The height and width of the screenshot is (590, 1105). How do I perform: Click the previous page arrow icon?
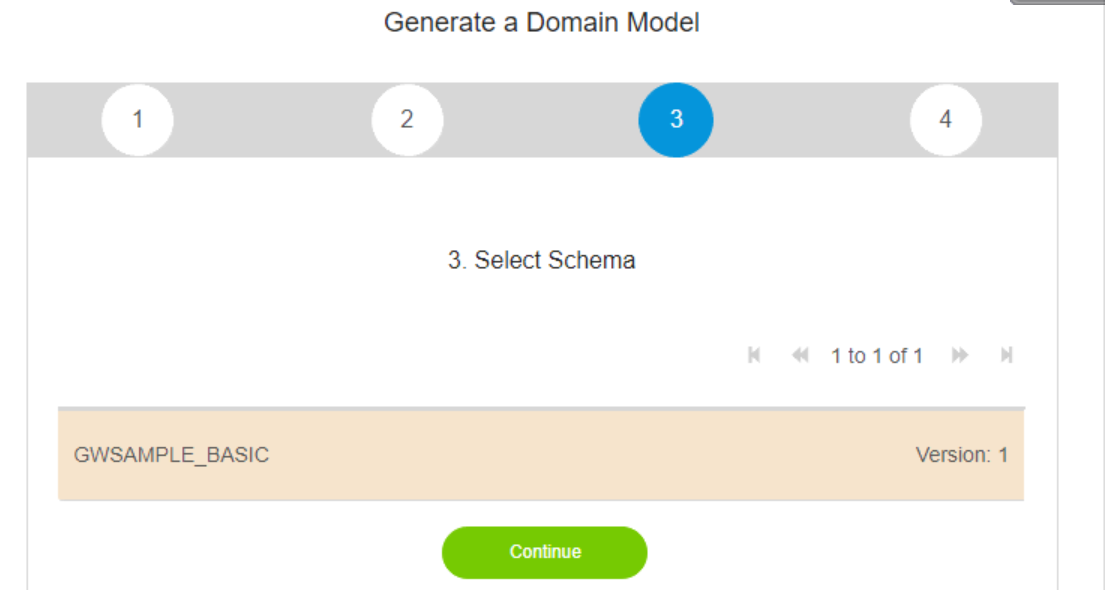pyautogui.click(x=800, y=355)
